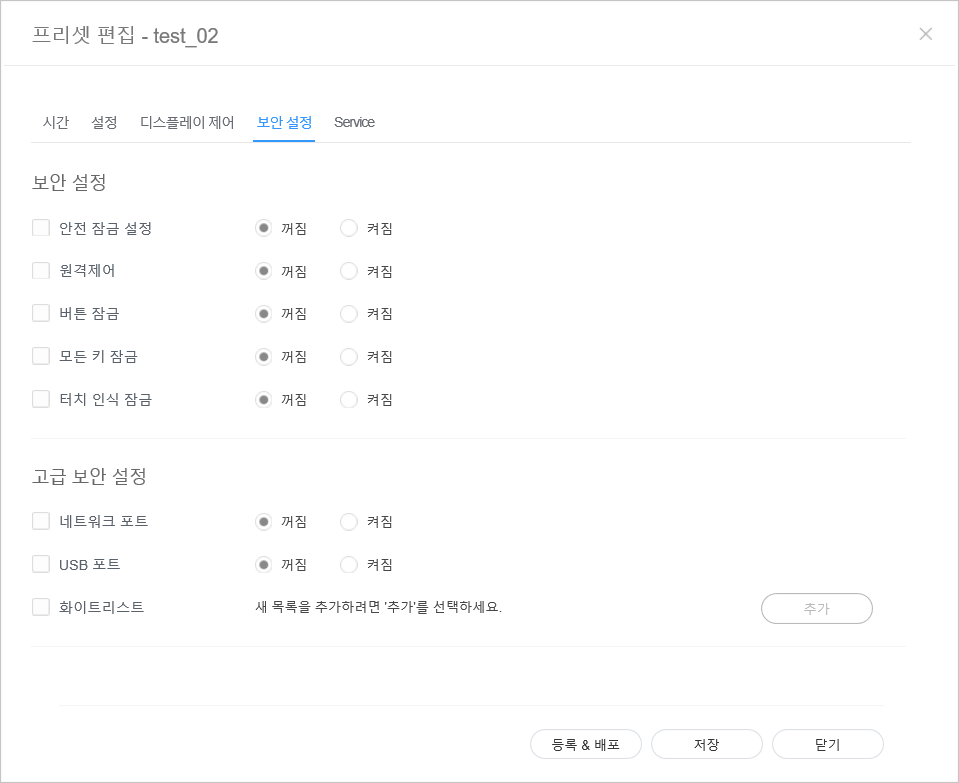Close the preset edit dialog with X
This screenshot has height=783, width=959.
click(925, 34)
